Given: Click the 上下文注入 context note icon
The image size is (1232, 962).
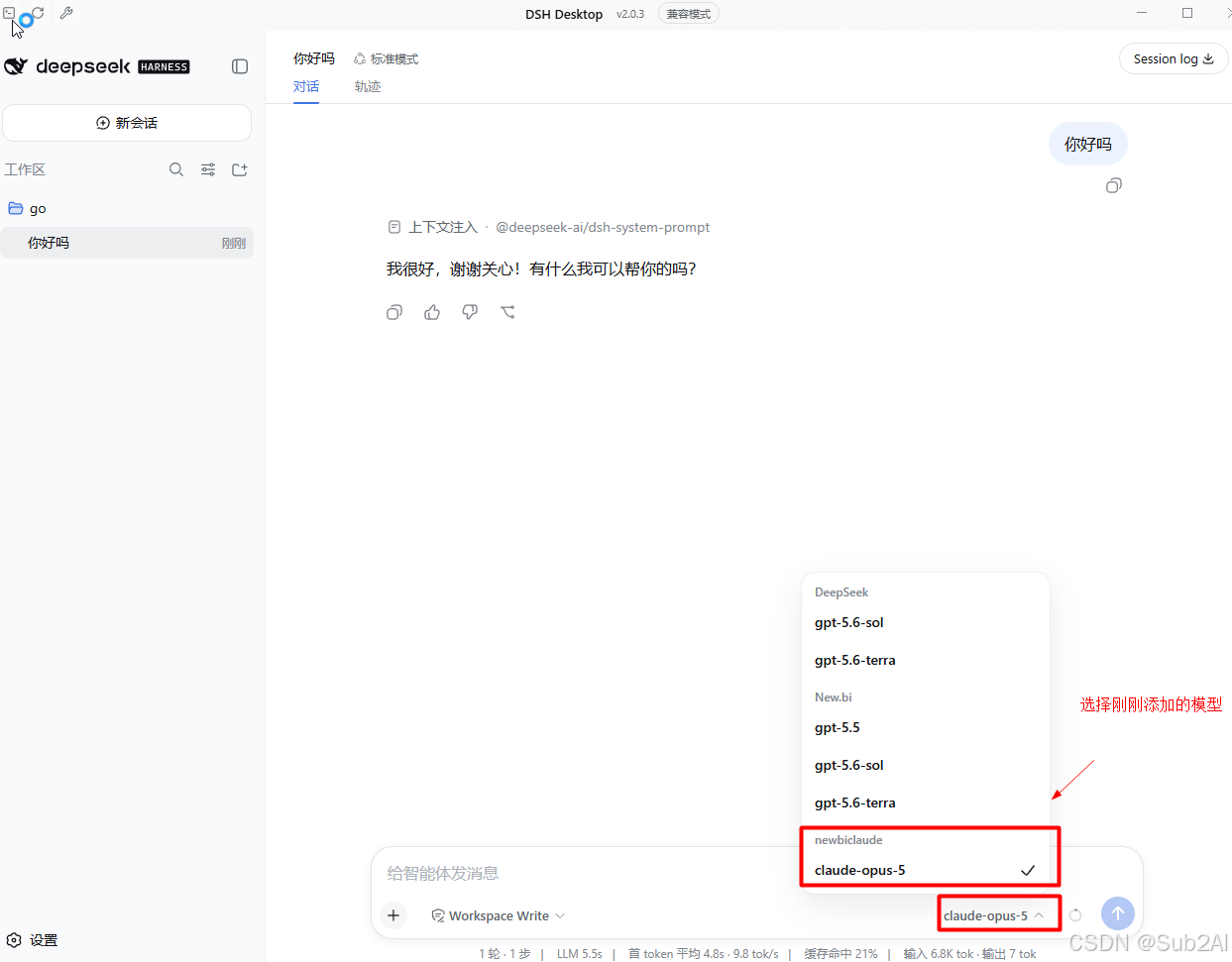Looking at the screenshot, I should coord(394,227).
